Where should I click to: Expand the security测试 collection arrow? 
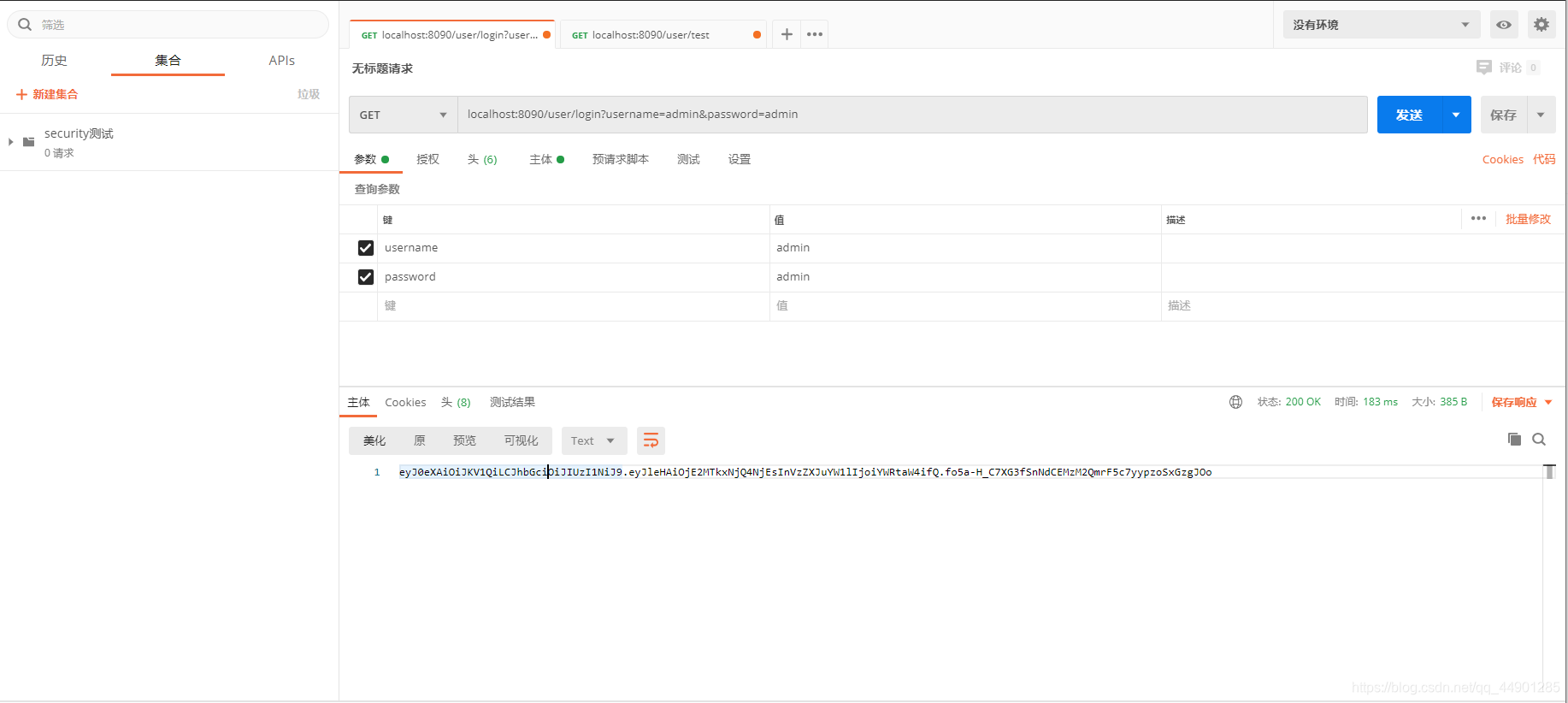(10, 142)
